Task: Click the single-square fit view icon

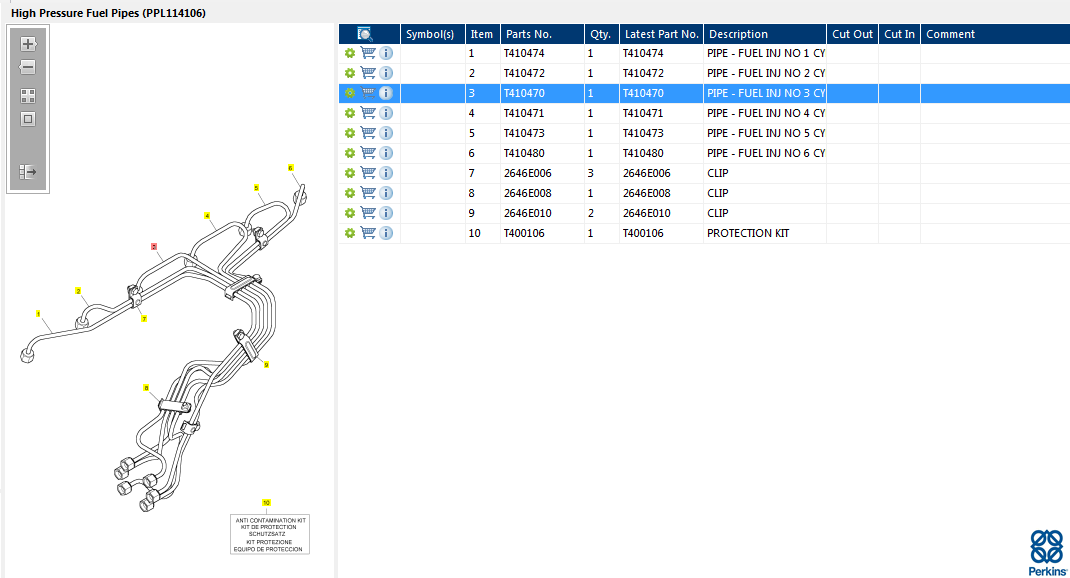Action: coord(28,119)
